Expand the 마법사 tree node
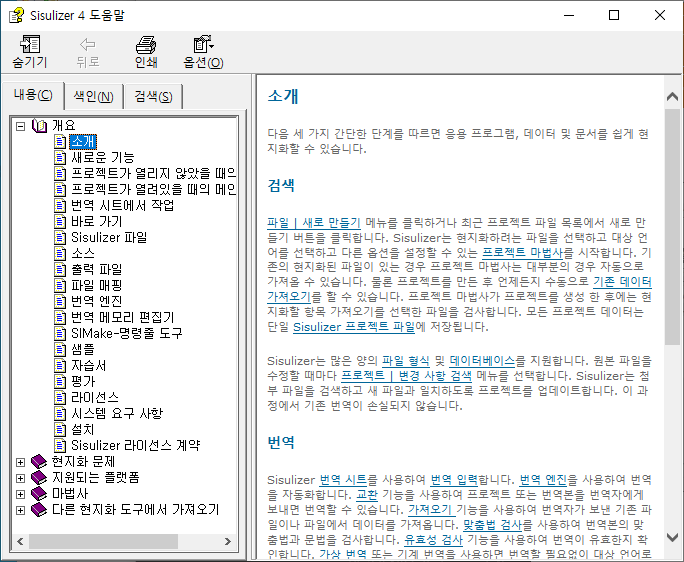684x562 pixels. tap(20, 494)
